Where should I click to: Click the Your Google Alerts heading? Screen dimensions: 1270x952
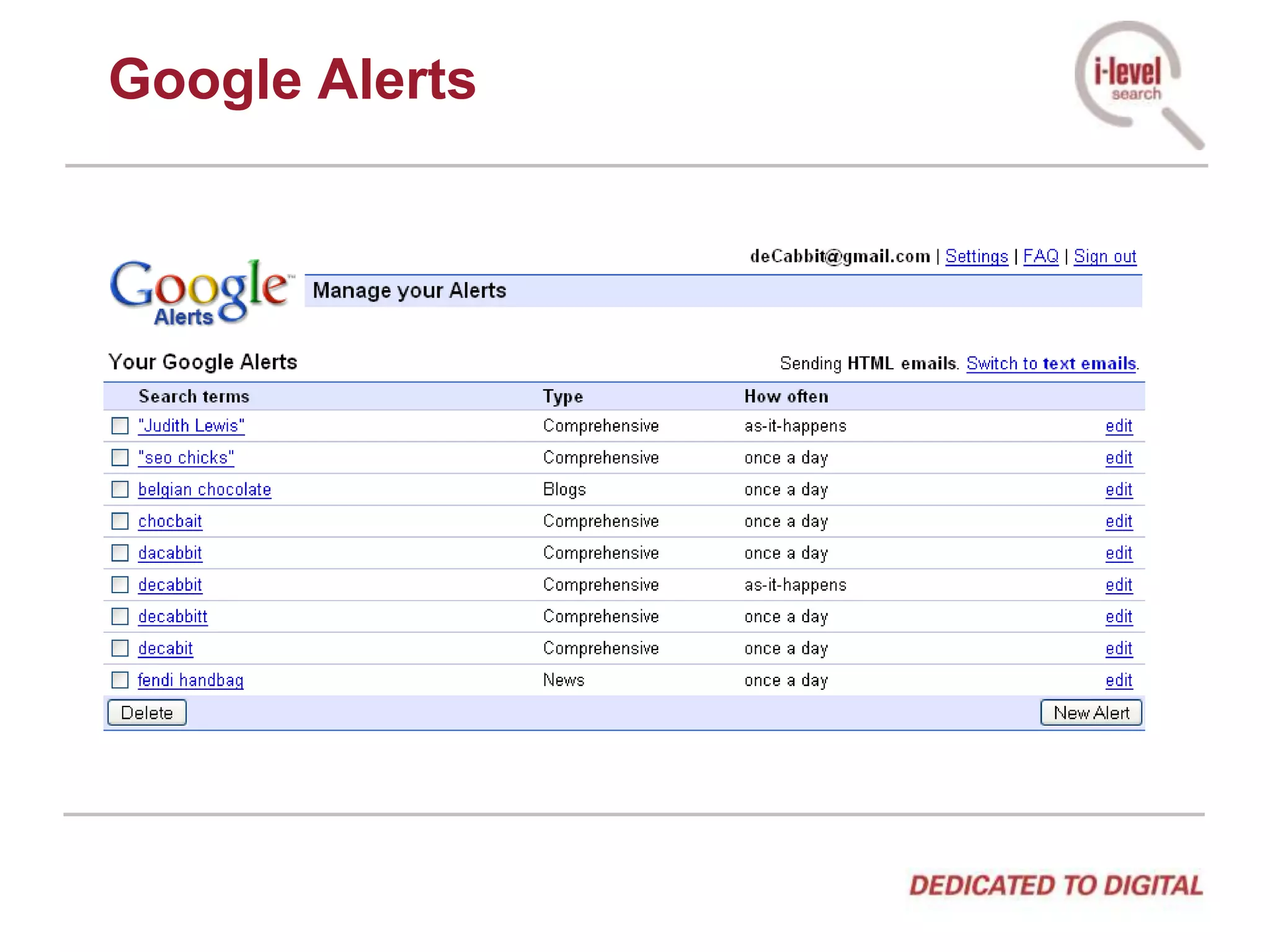[x=203, y=362]
